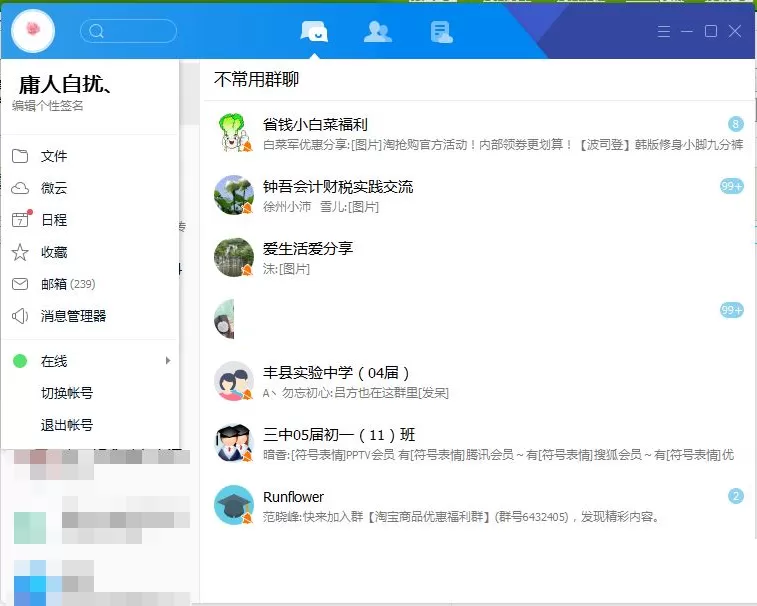Open the 爱生活爱分享 group chat
The width and height of the screenshot is (757, 606).
click(479, 257)
